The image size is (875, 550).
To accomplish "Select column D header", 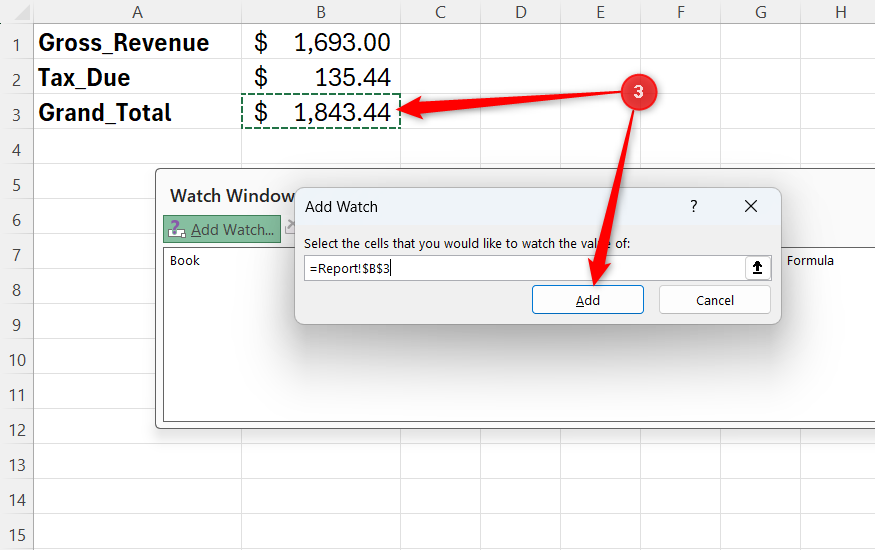I will click(x=521, y=12).
